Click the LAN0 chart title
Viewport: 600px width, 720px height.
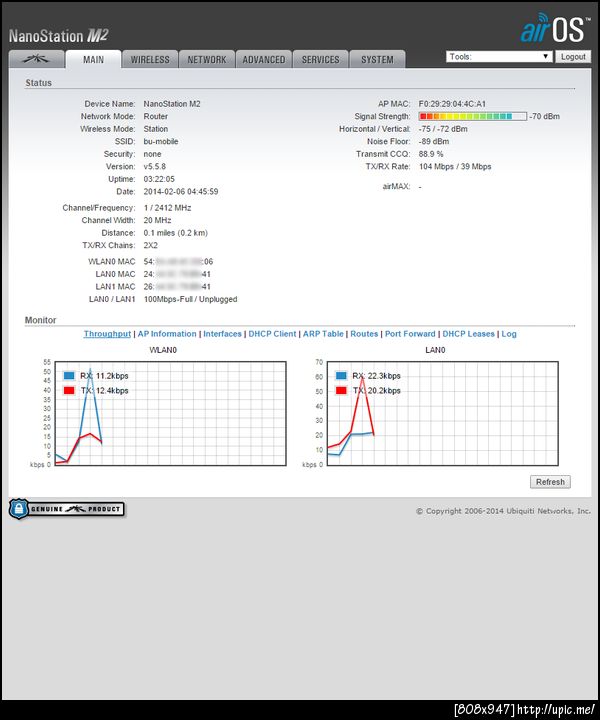pyautogui.click(x=435, y=350)
